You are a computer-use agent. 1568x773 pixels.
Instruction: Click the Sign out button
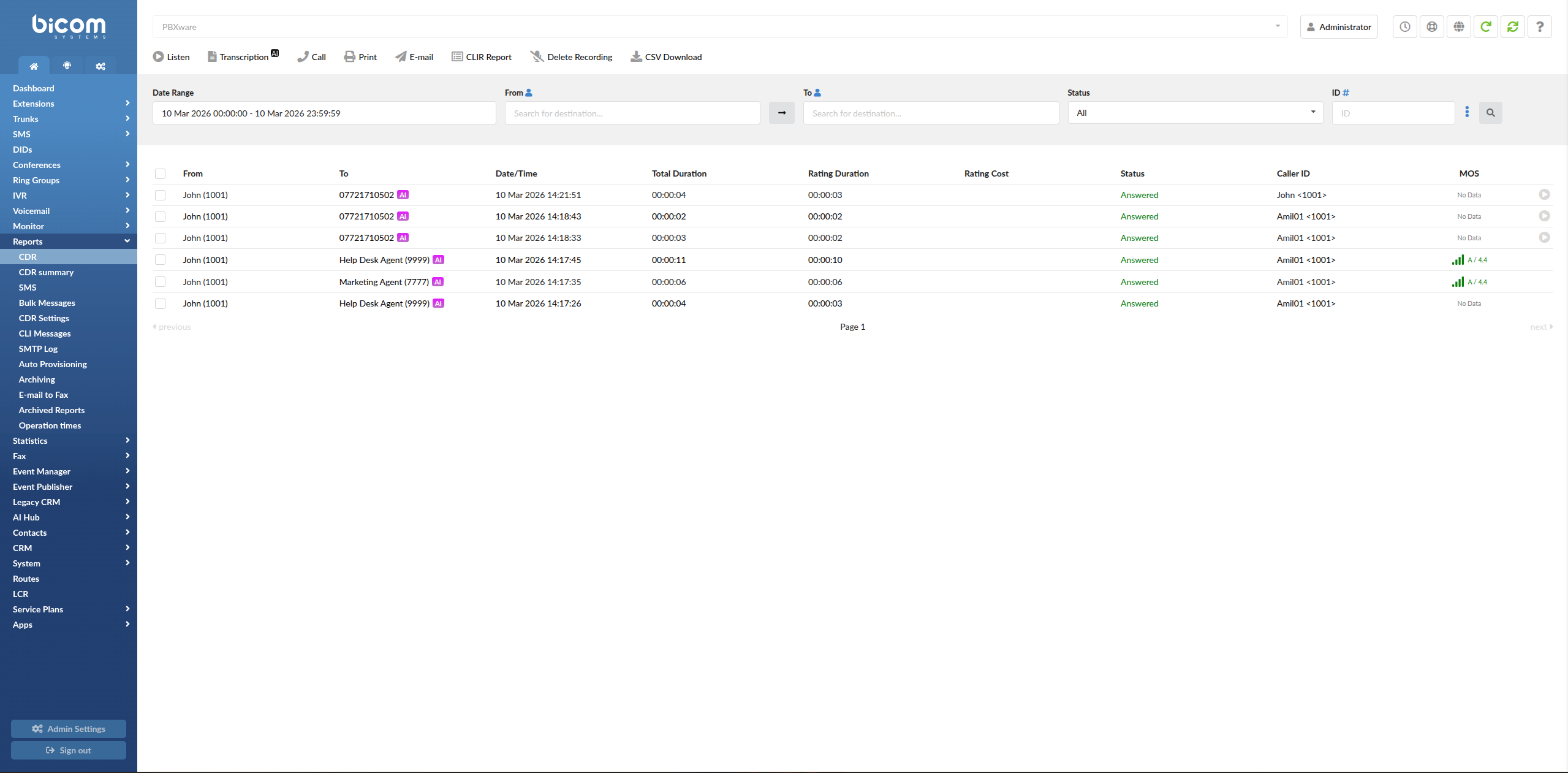[69, 750]
